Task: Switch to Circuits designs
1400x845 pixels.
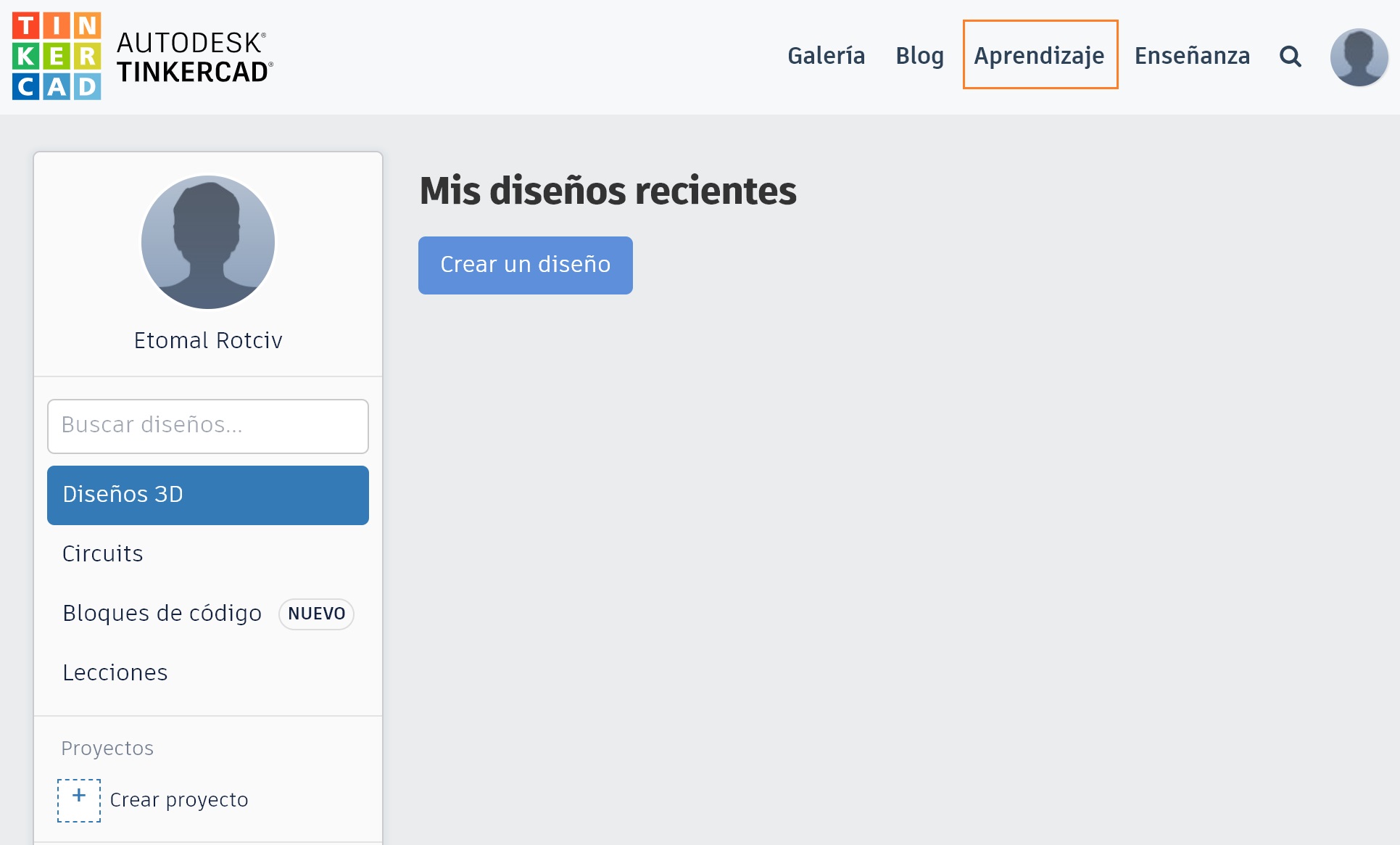Action: (208, 554)
